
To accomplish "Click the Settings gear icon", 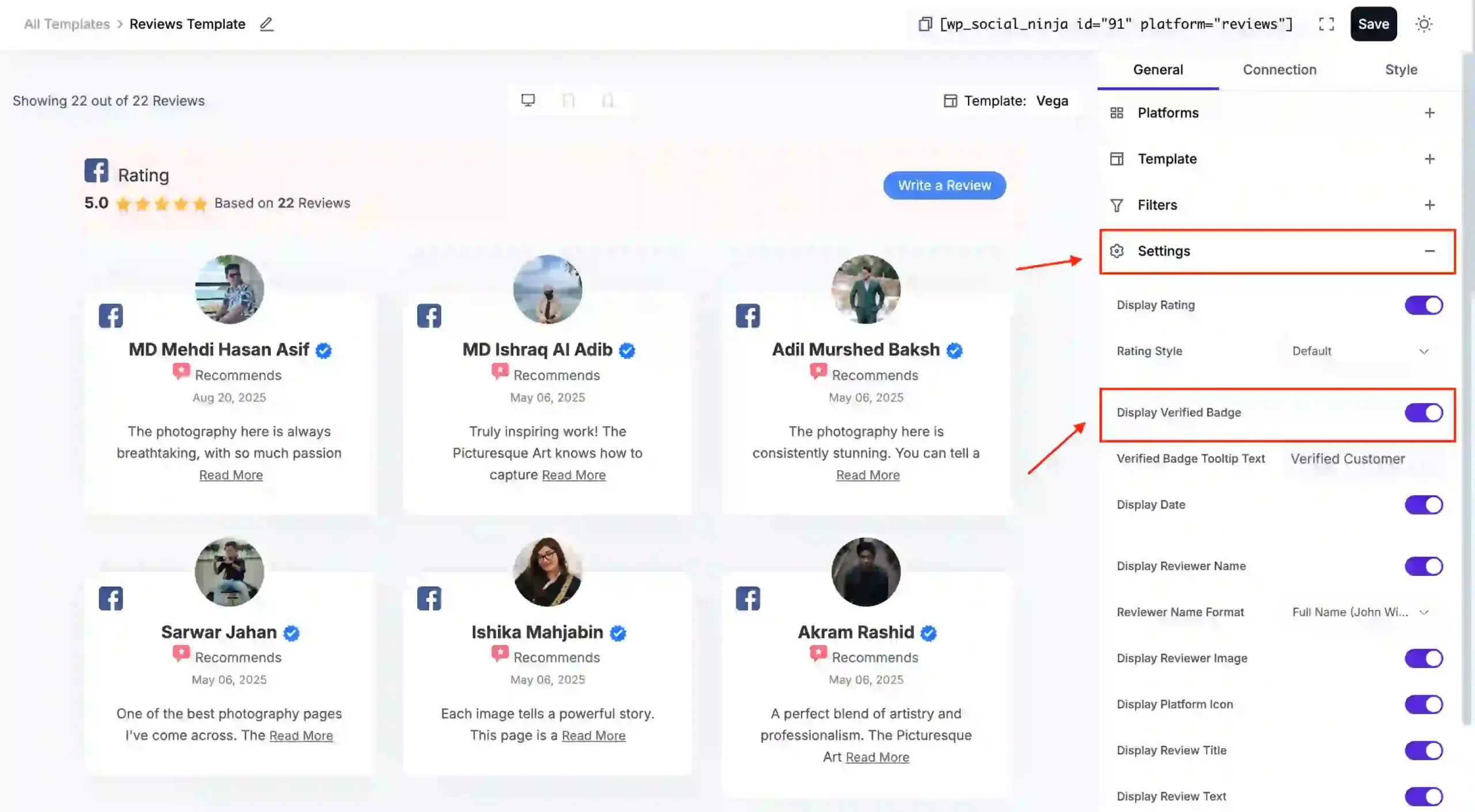I will (x=1117, y=251).
